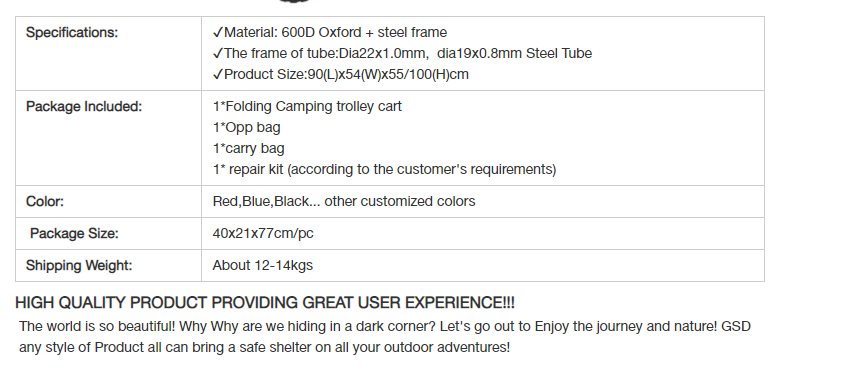Click the '40x21x77cm/pc' value
This screenshot has height=369, width=846.
pyautogui.click(x=263, y=234)
